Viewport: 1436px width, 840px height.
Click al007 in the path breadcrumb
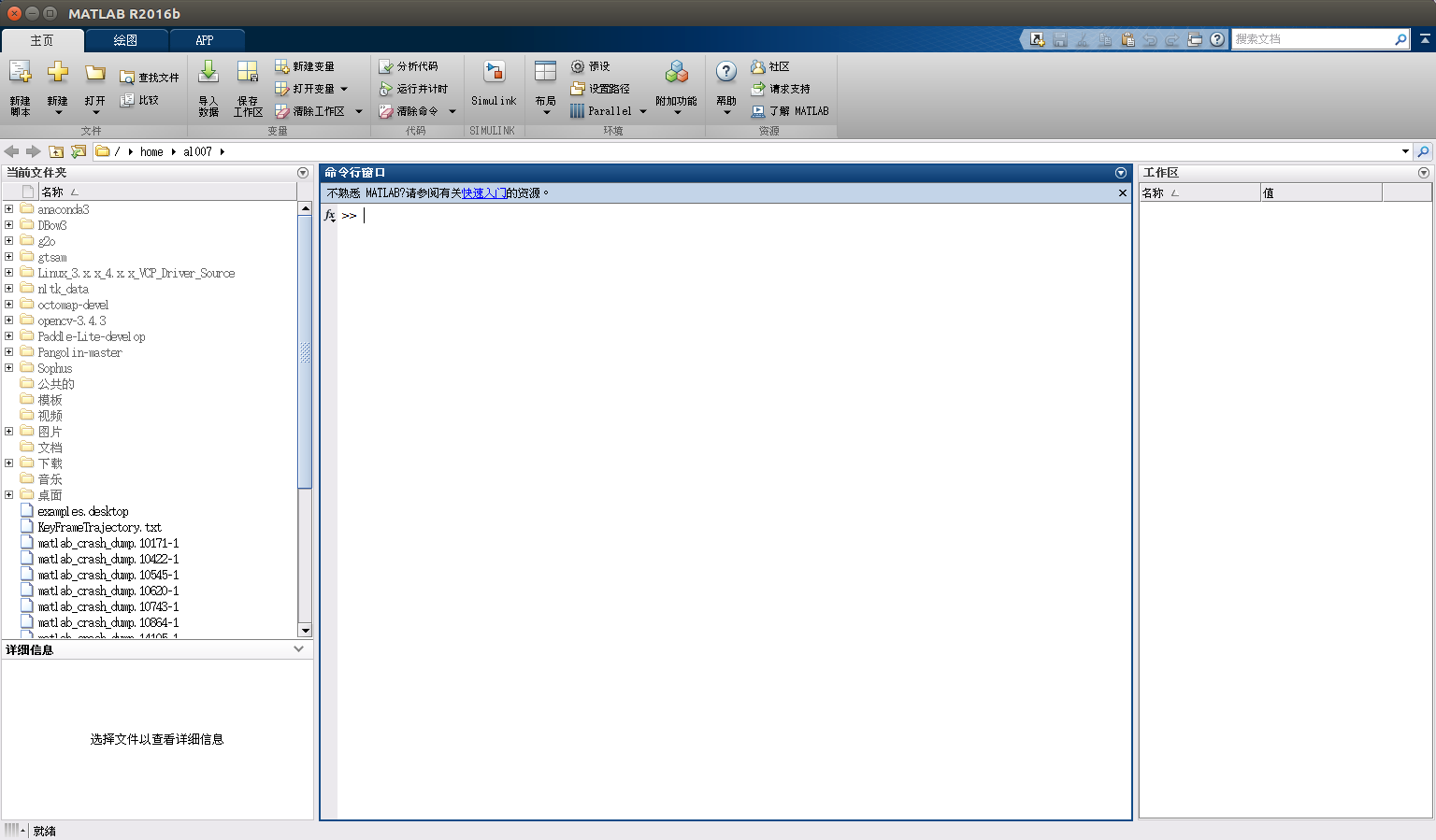coord(197,151)
